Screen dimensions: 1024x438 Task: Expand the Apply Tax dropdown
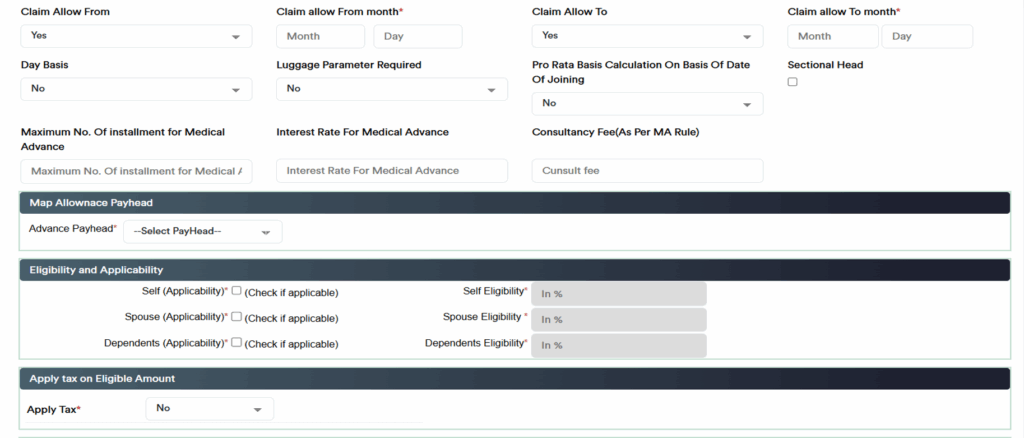point(209,409)
